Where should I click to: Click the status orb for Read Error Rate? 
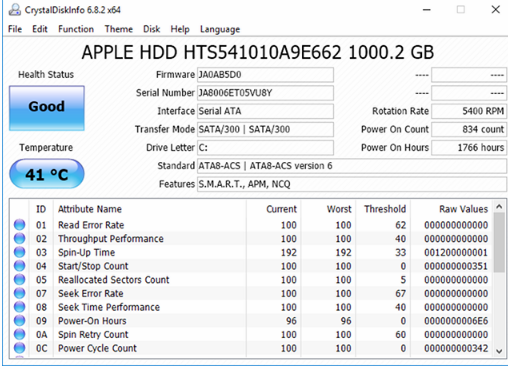tap(19, 225)
